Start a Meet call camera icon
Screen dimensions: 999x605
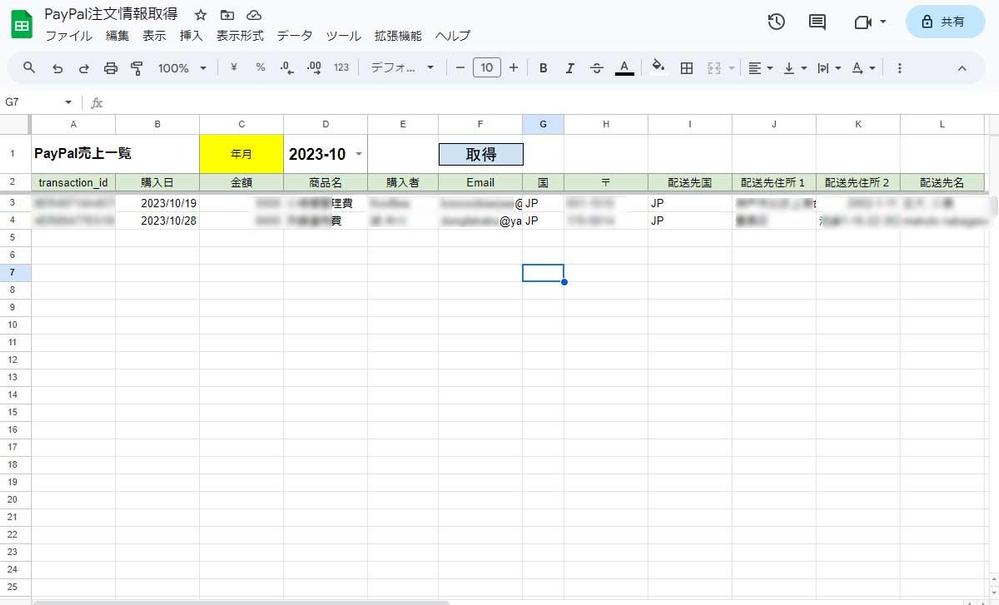coord(863,22)
